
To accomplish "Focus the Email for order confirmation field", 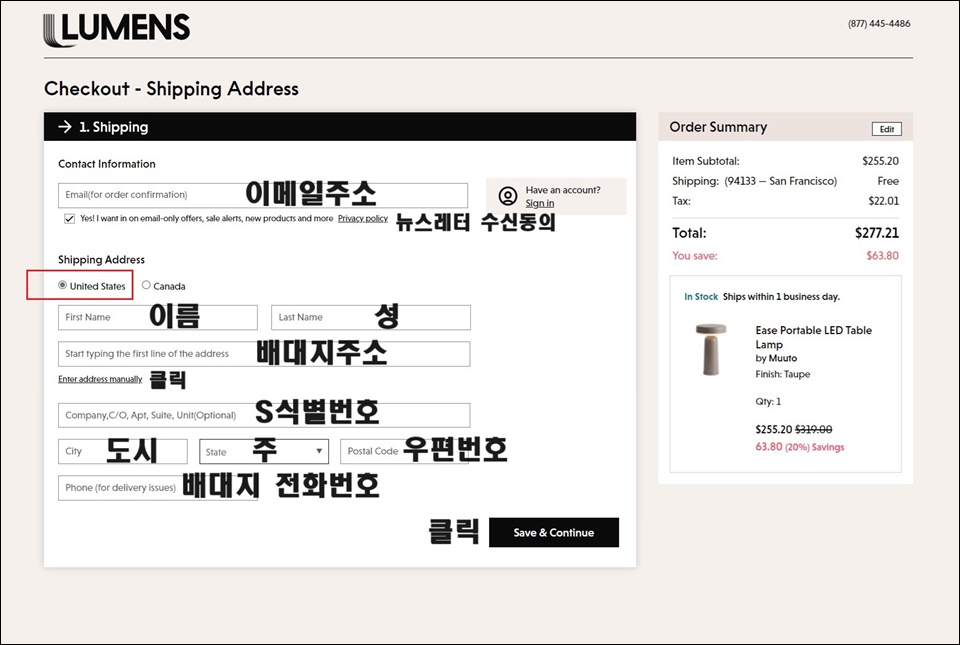I will click(263, 195).
